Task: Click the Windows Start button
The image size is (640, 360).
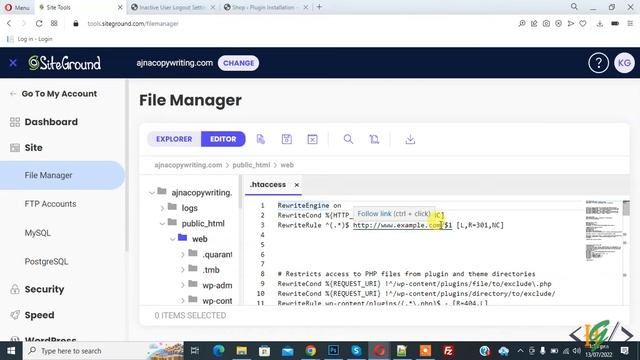Action: coord(11,351)
